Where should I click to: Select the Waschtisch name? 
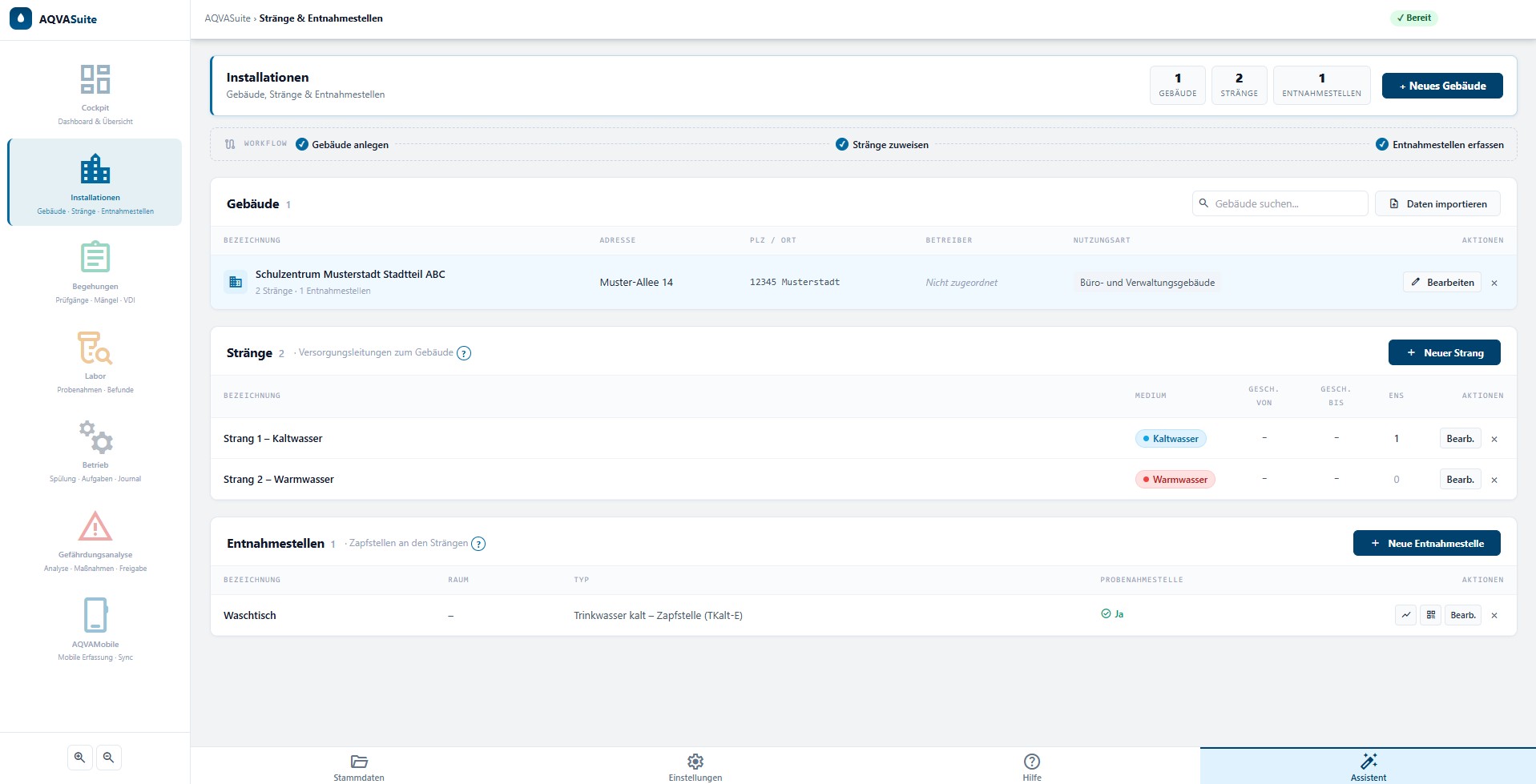(250, 616)
